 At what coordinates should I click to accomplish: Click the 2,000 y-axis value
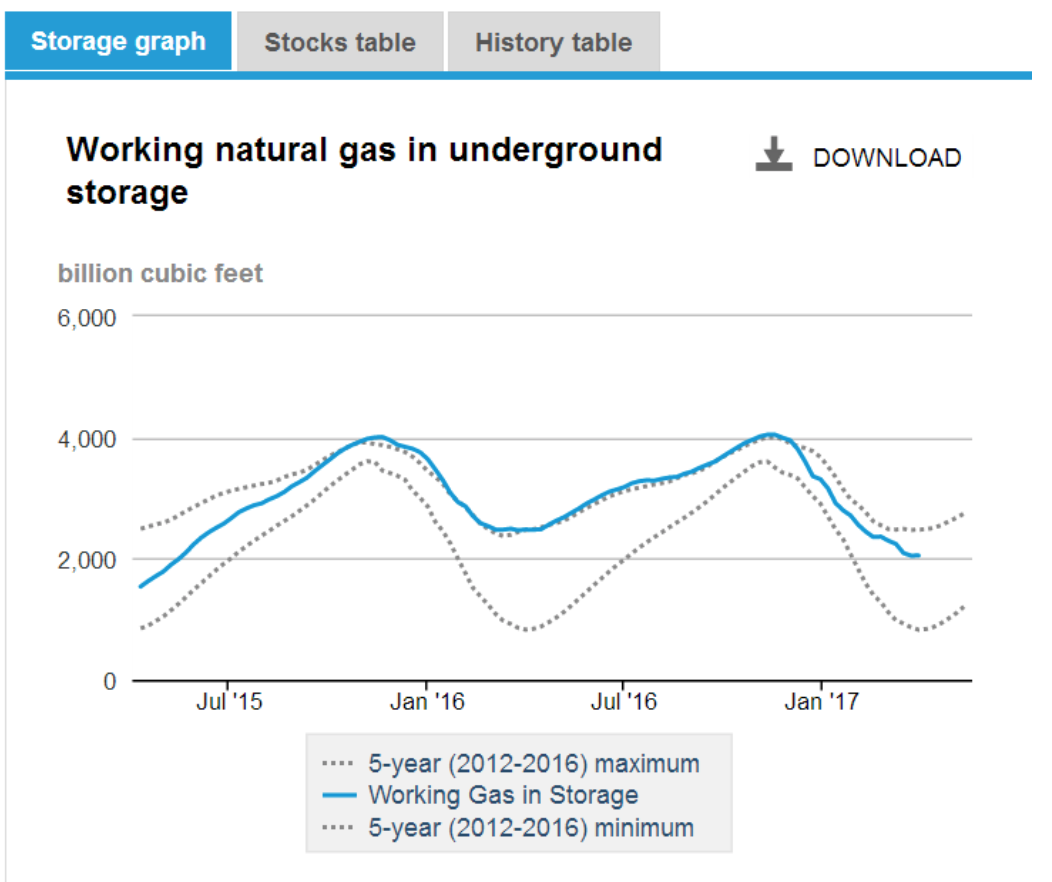tap(91, 560)
